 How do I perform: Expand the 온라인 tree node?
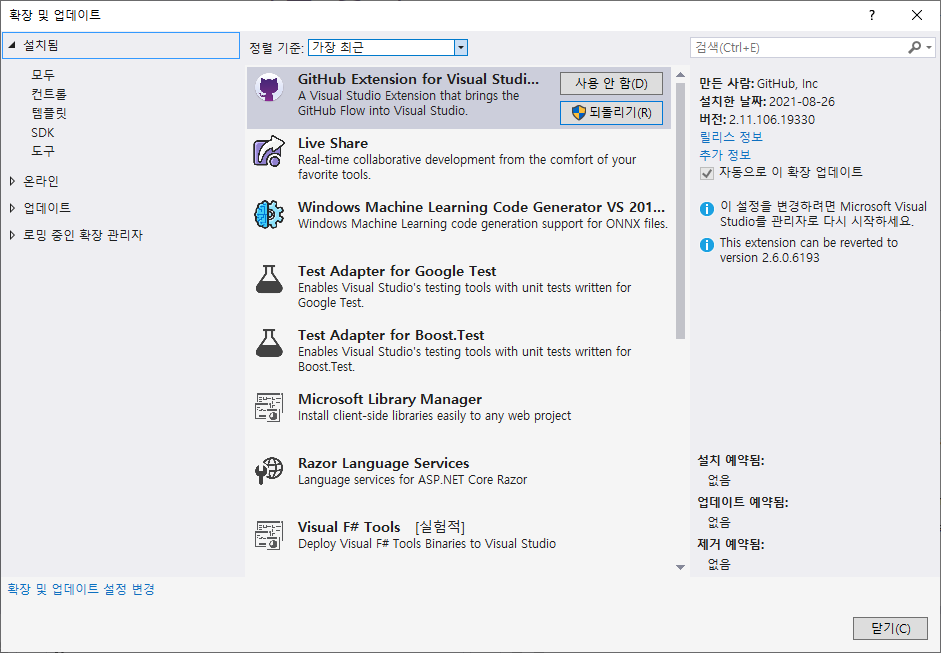[12, 181]
